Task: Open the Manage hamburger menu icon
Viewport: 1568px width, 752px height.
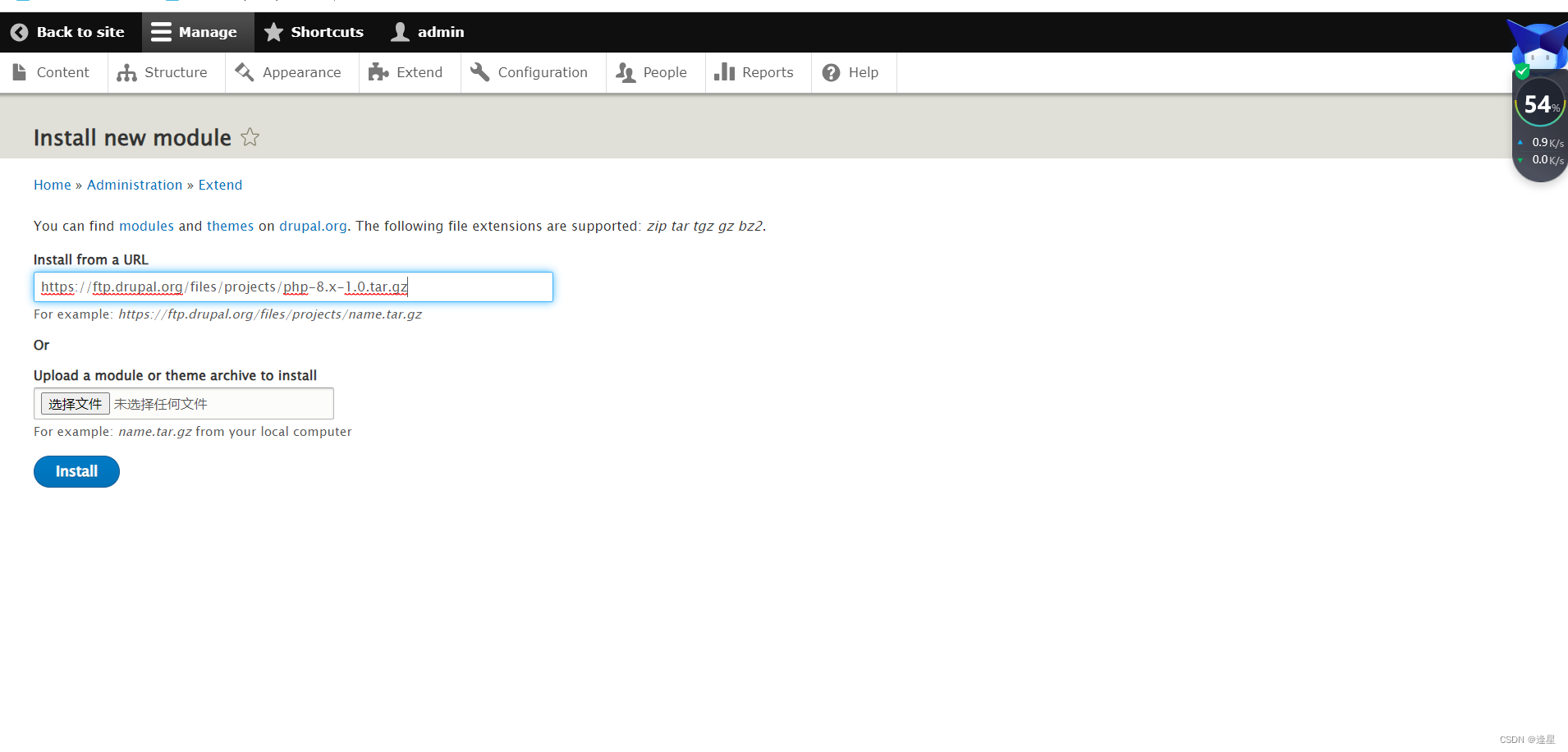Action: (x=161, y=32)
